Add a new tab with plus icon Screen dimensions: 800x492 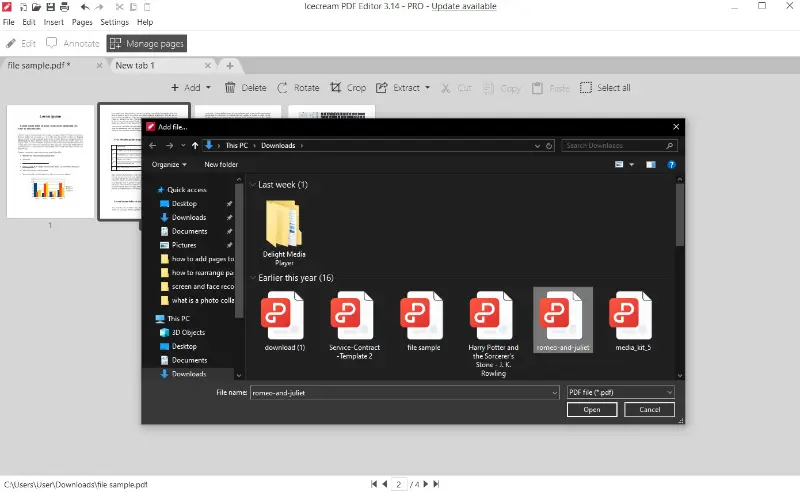(230, 65)
